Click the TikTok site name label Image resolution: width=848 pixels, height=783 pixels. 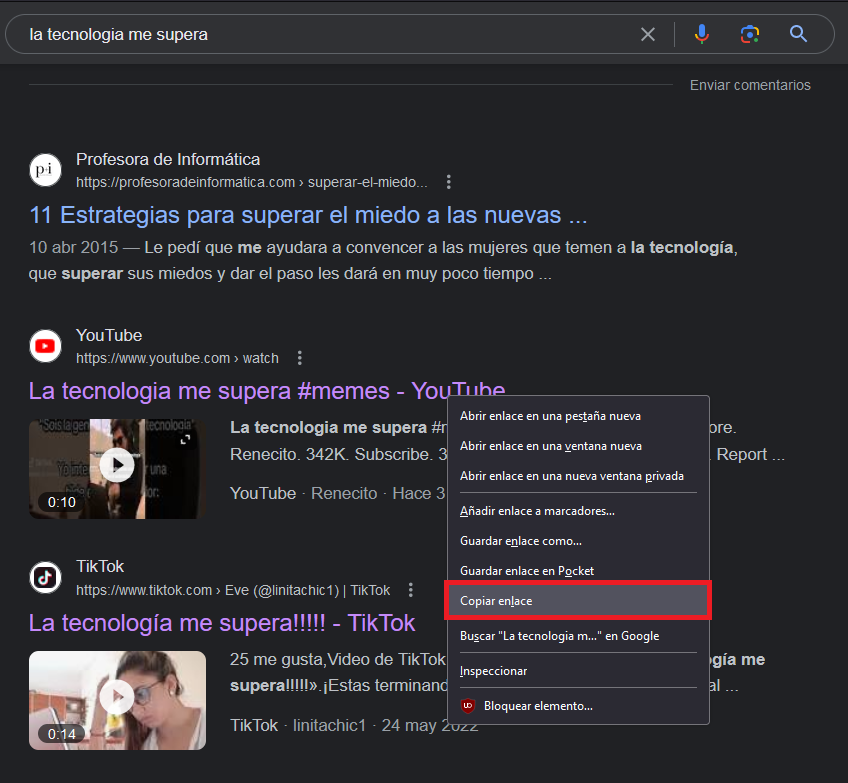click(100, 567)
